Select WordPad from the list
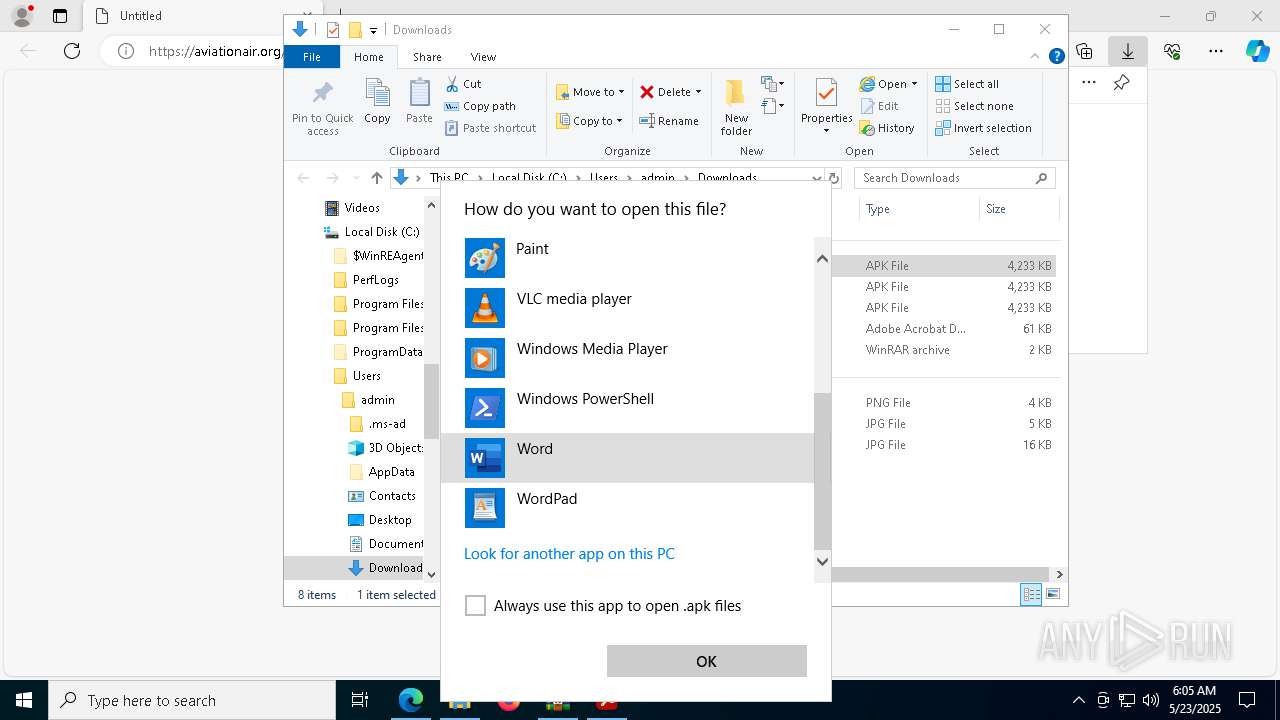Screen dimensions: 1280x720 tap(627, 508)
